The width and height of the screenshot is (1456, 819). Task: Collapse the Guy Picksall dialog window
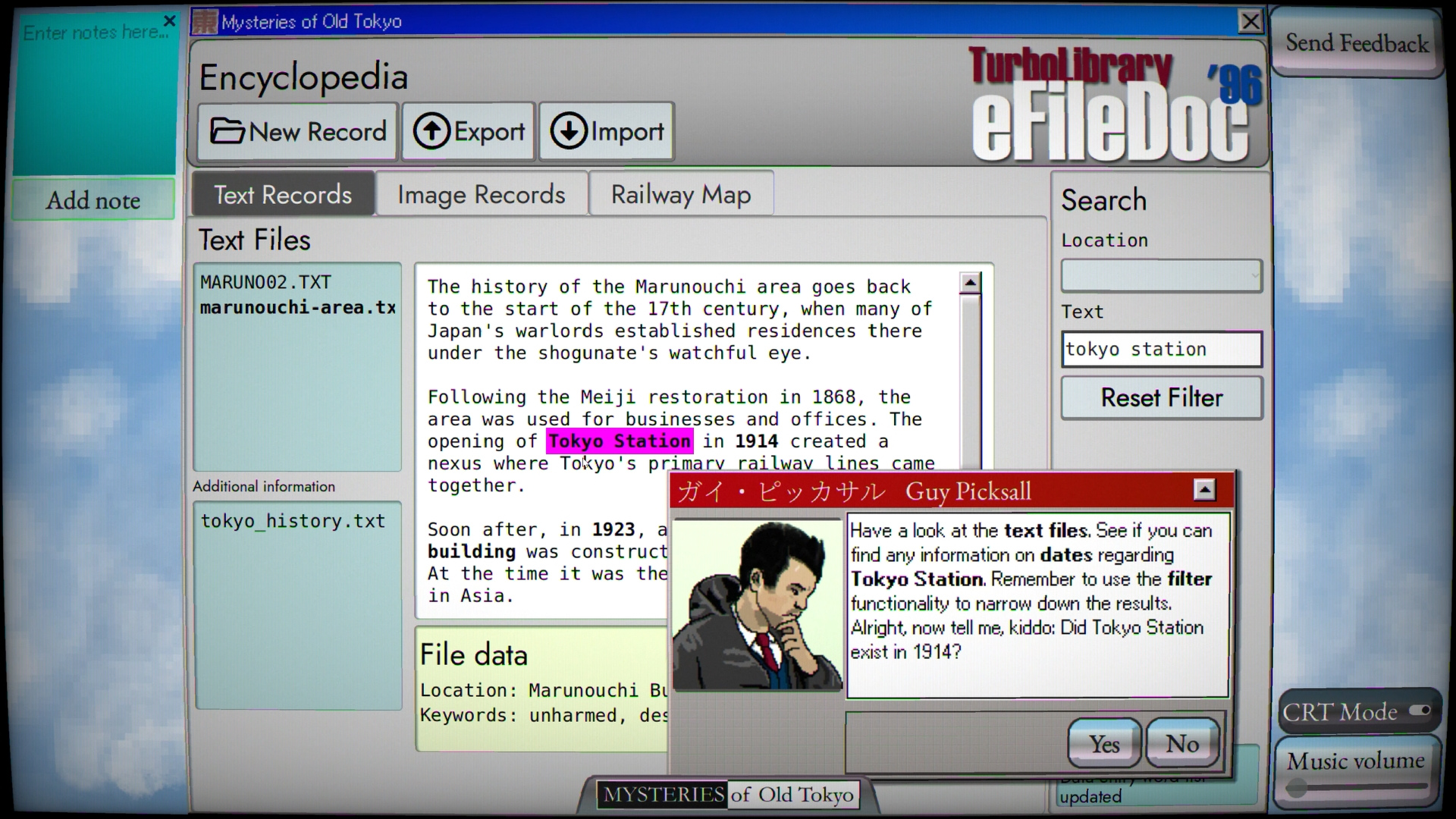click(x=1203, y=490)
